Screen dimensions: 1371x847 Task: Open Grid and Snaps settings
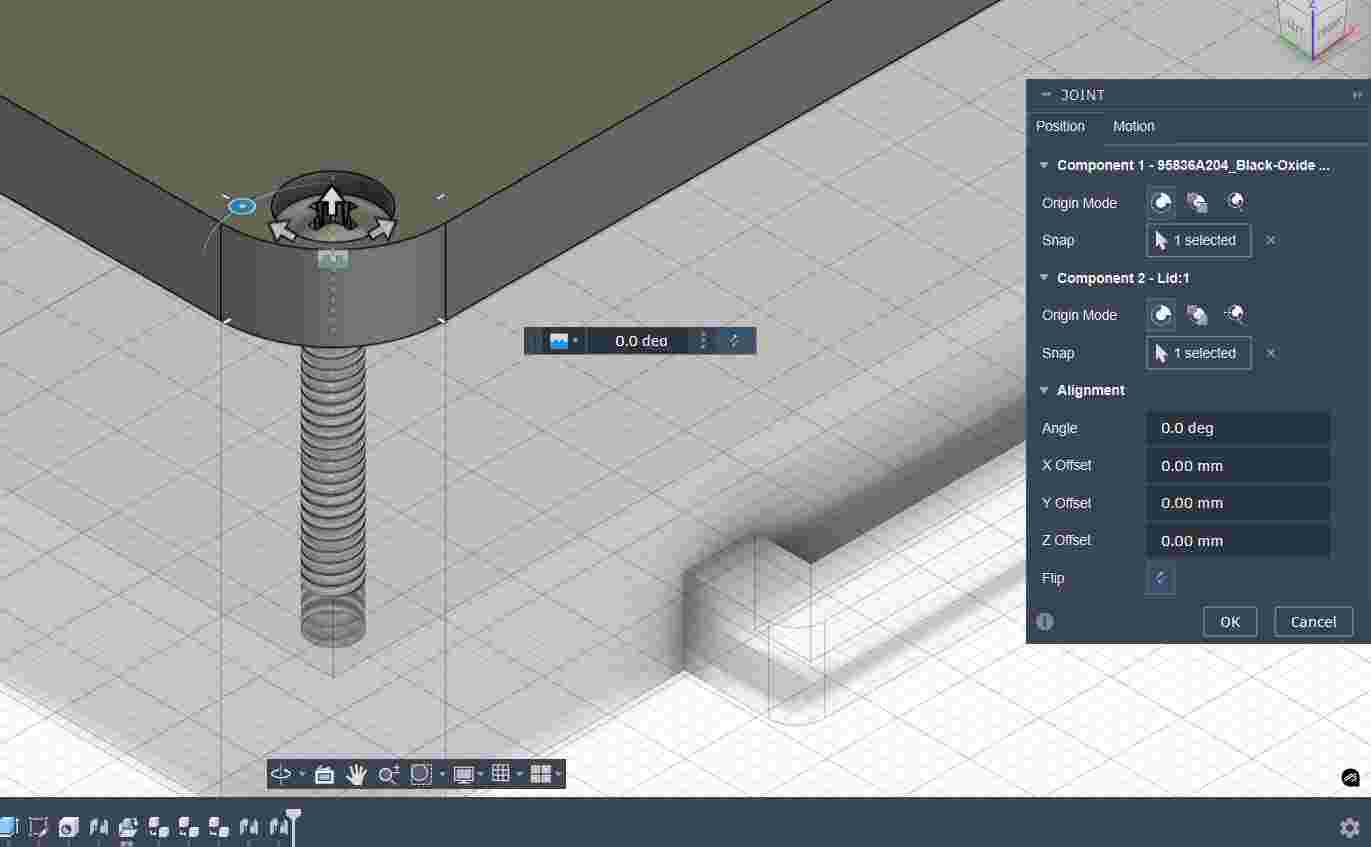(501, 774)
